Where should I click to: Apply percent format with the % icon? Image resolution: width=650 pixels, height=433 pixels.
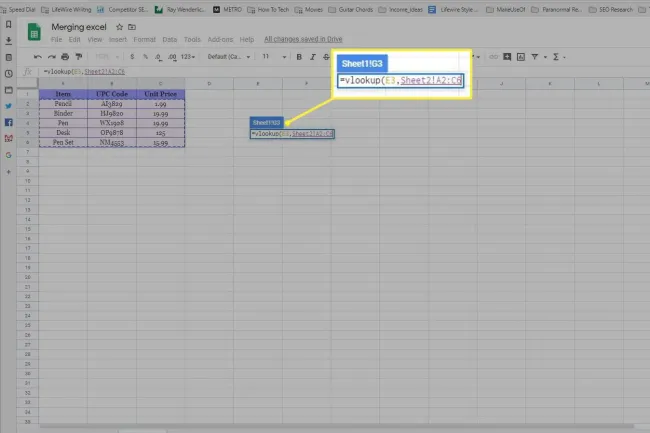[146, 57]
